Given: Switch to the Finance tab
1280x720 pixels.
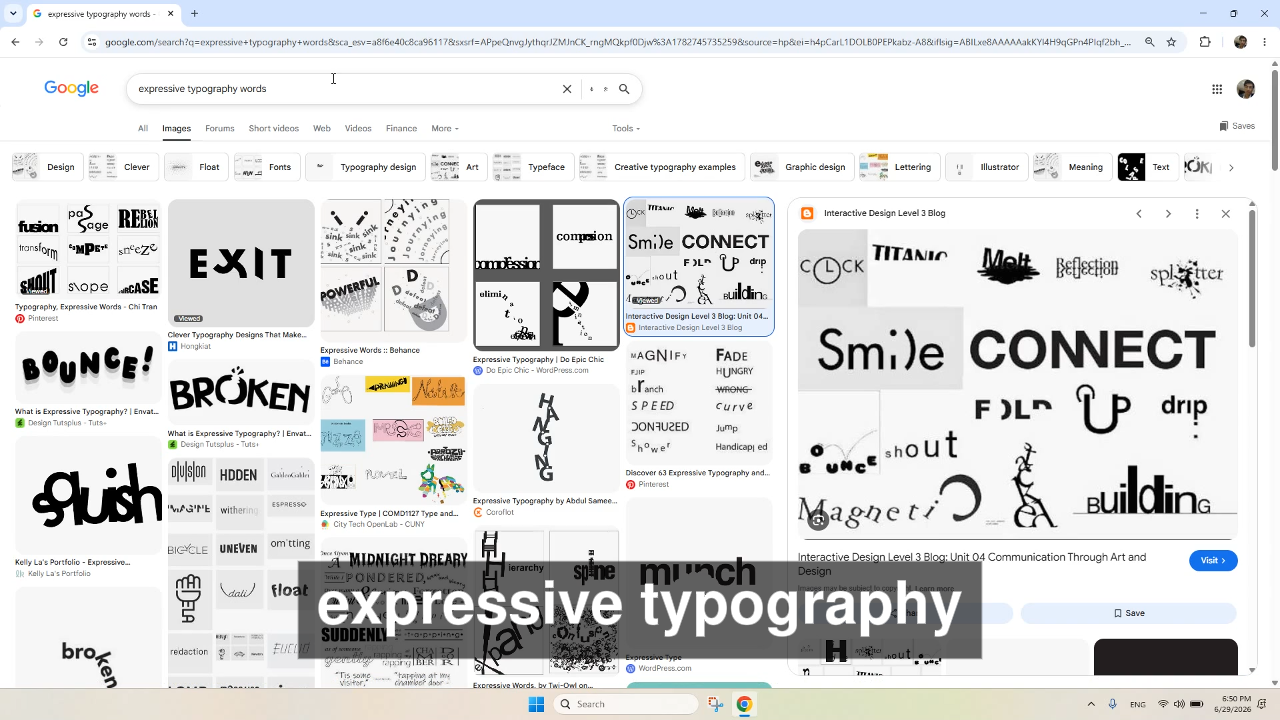Looking at the screenshot, I should coord(401,128).
